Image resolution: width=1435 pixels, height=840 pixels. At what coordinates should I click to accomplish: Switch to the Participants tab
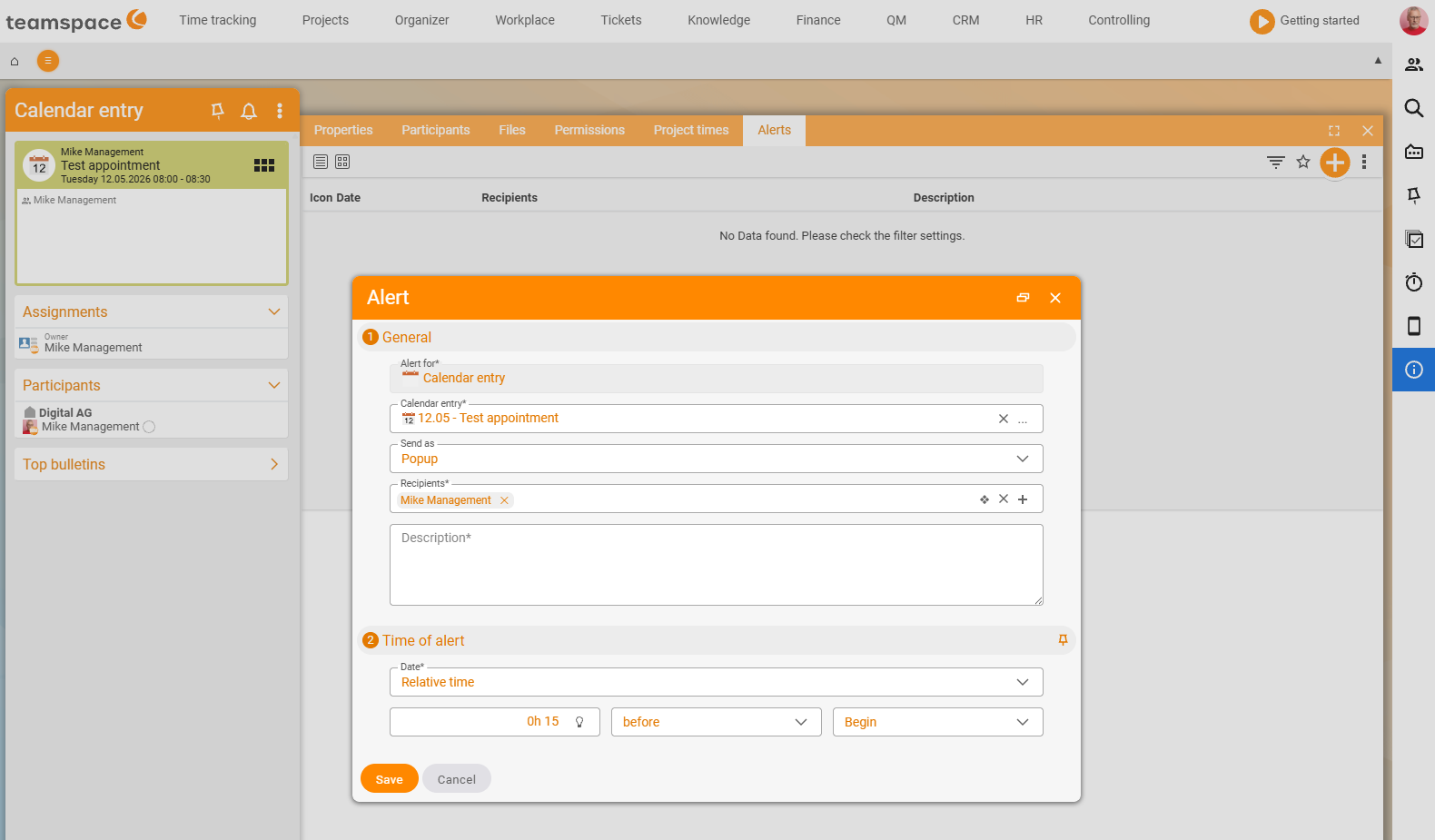coord(436,130)
